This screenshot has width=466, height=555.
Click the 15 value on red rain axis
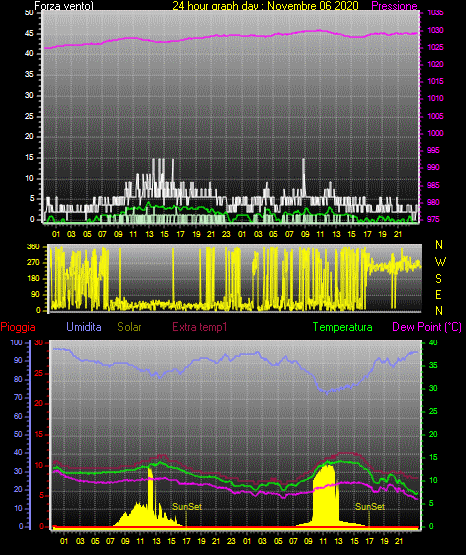point(39,434)
